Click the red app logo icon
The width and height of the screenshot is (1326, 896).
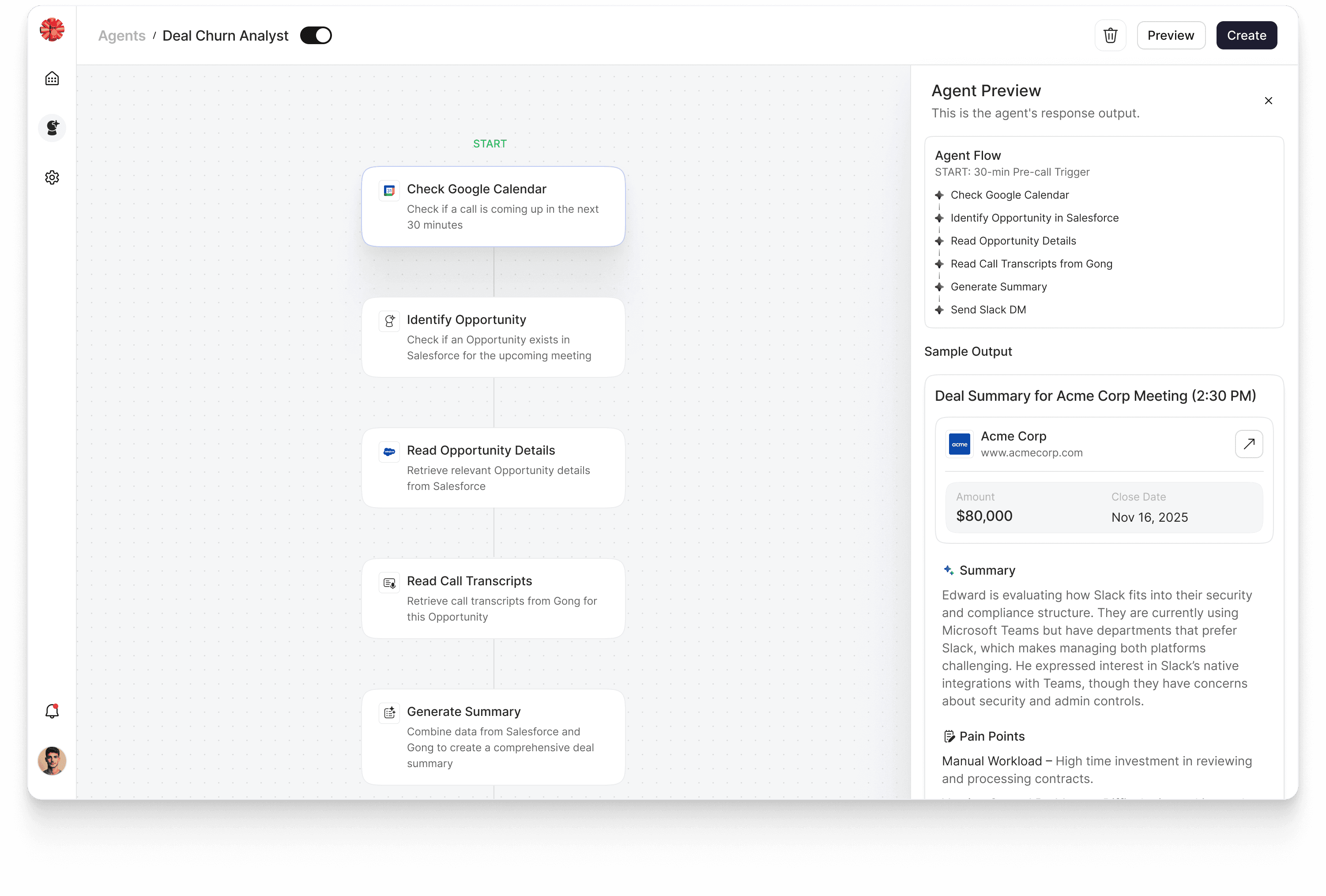[52, 29]
